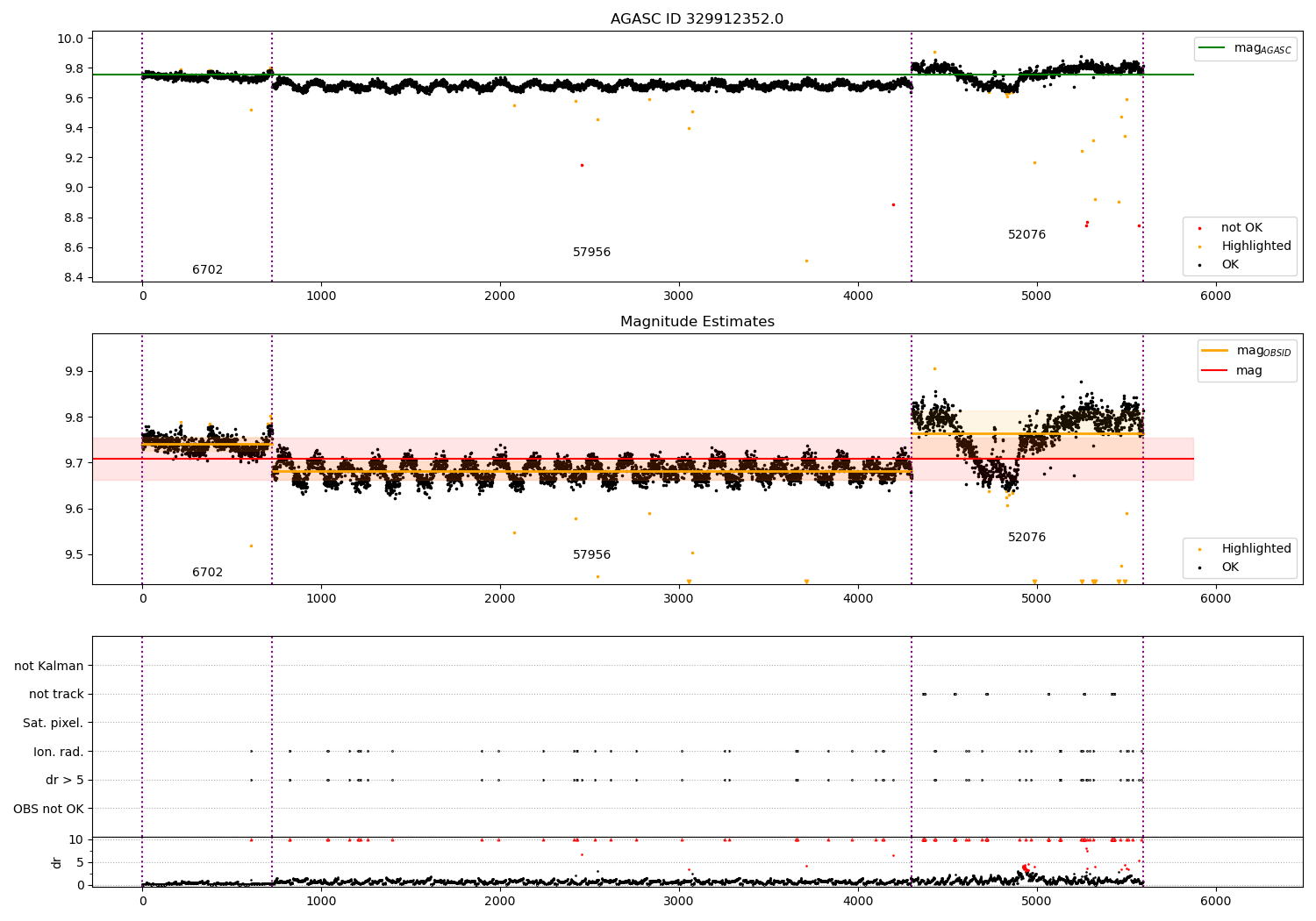Screen dimensions: 1316x921
Task: Click the 'Highlighted' marker in middle plot legend
Action: 1199,549
